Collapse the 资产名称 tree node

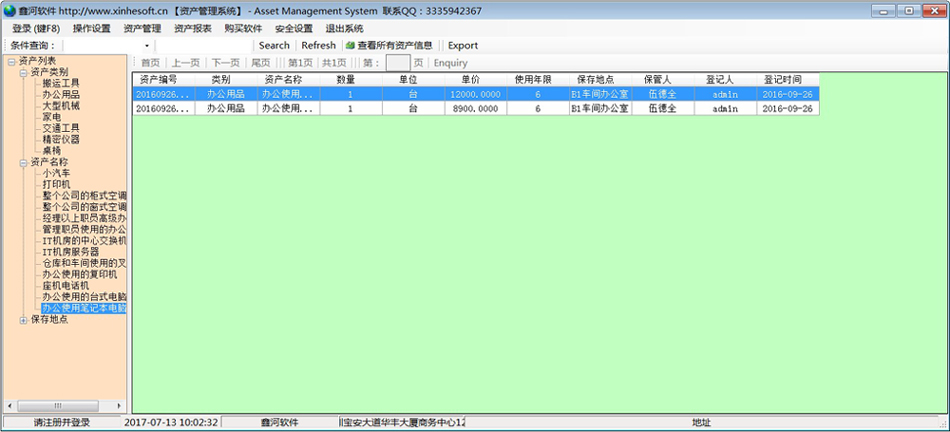[24, 162]
